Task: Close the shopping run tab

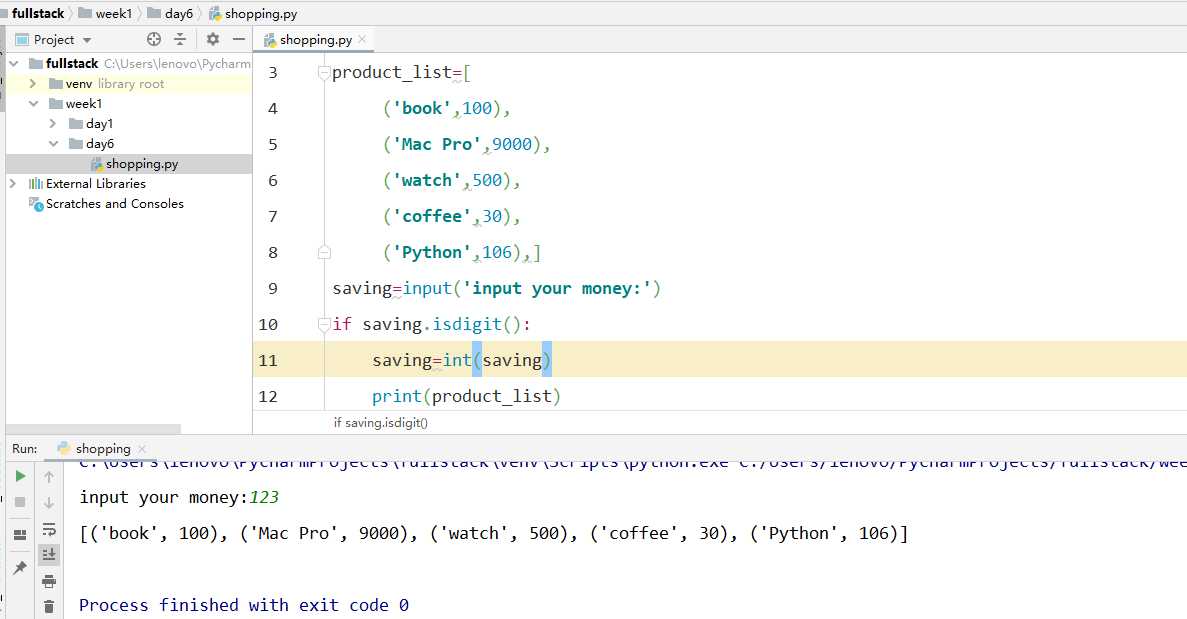Action: click(142, 449)
